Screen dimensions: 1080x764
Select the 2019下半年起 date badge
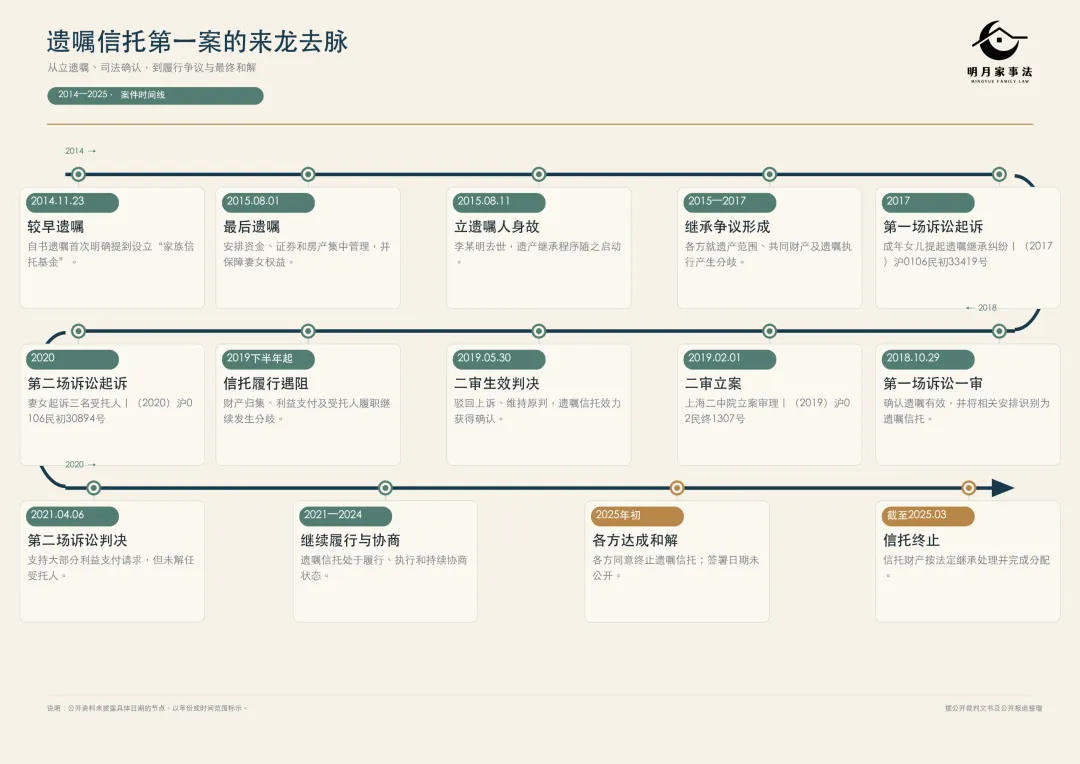click(269, 359)
